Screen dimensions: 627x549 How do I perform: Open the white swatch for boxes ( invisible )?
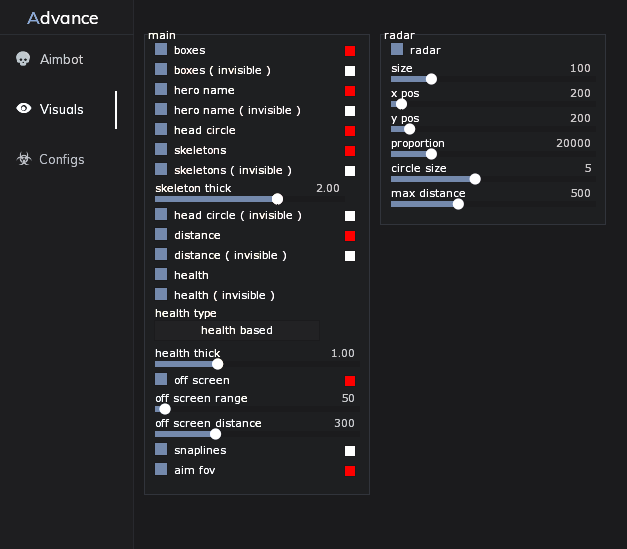(x=350, y=71)
